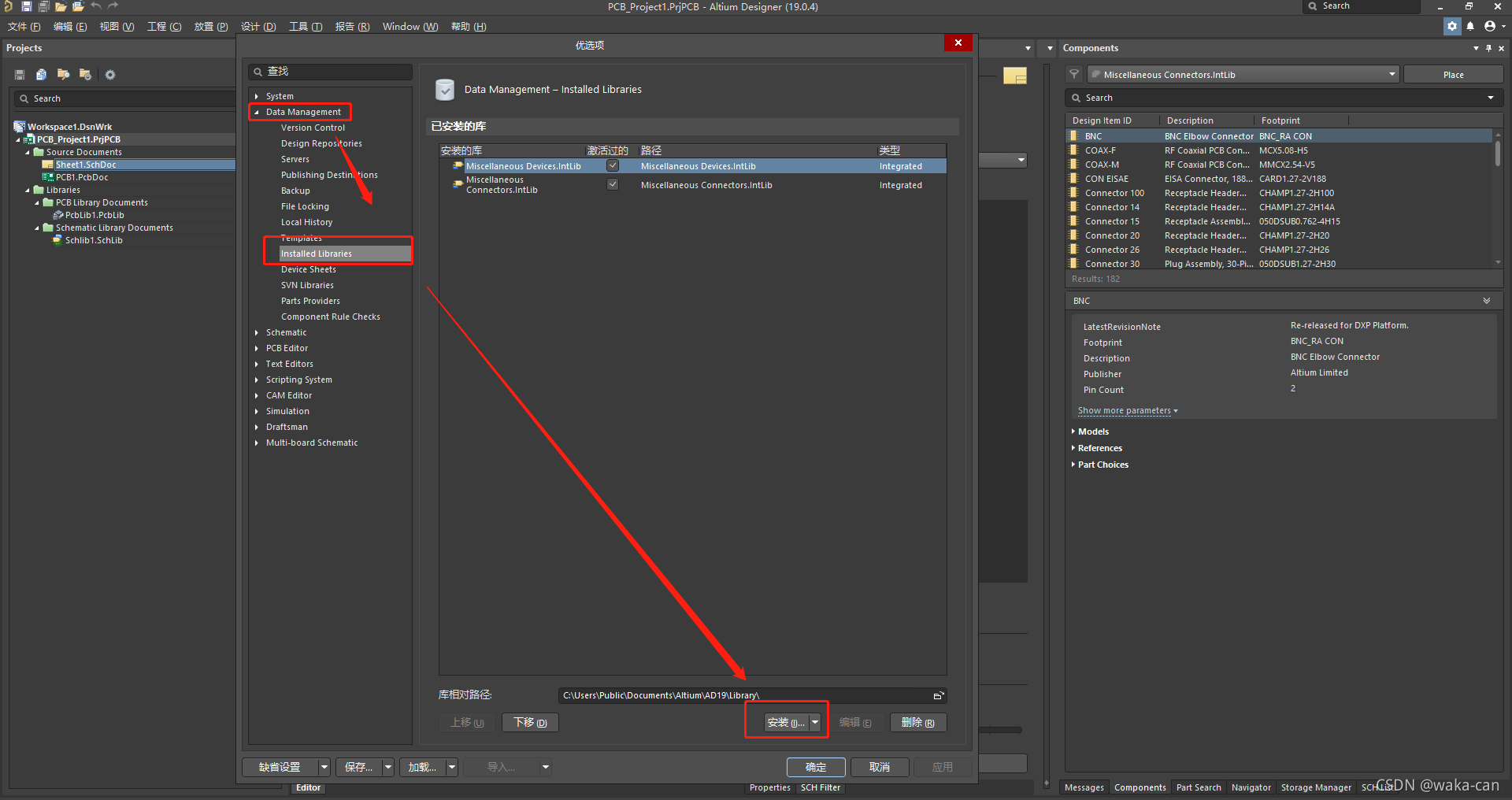This screenshot has width=1512, height=800.
Task: Open the 安装 (Install) dropdown arrow
Action: pos(815,722)
